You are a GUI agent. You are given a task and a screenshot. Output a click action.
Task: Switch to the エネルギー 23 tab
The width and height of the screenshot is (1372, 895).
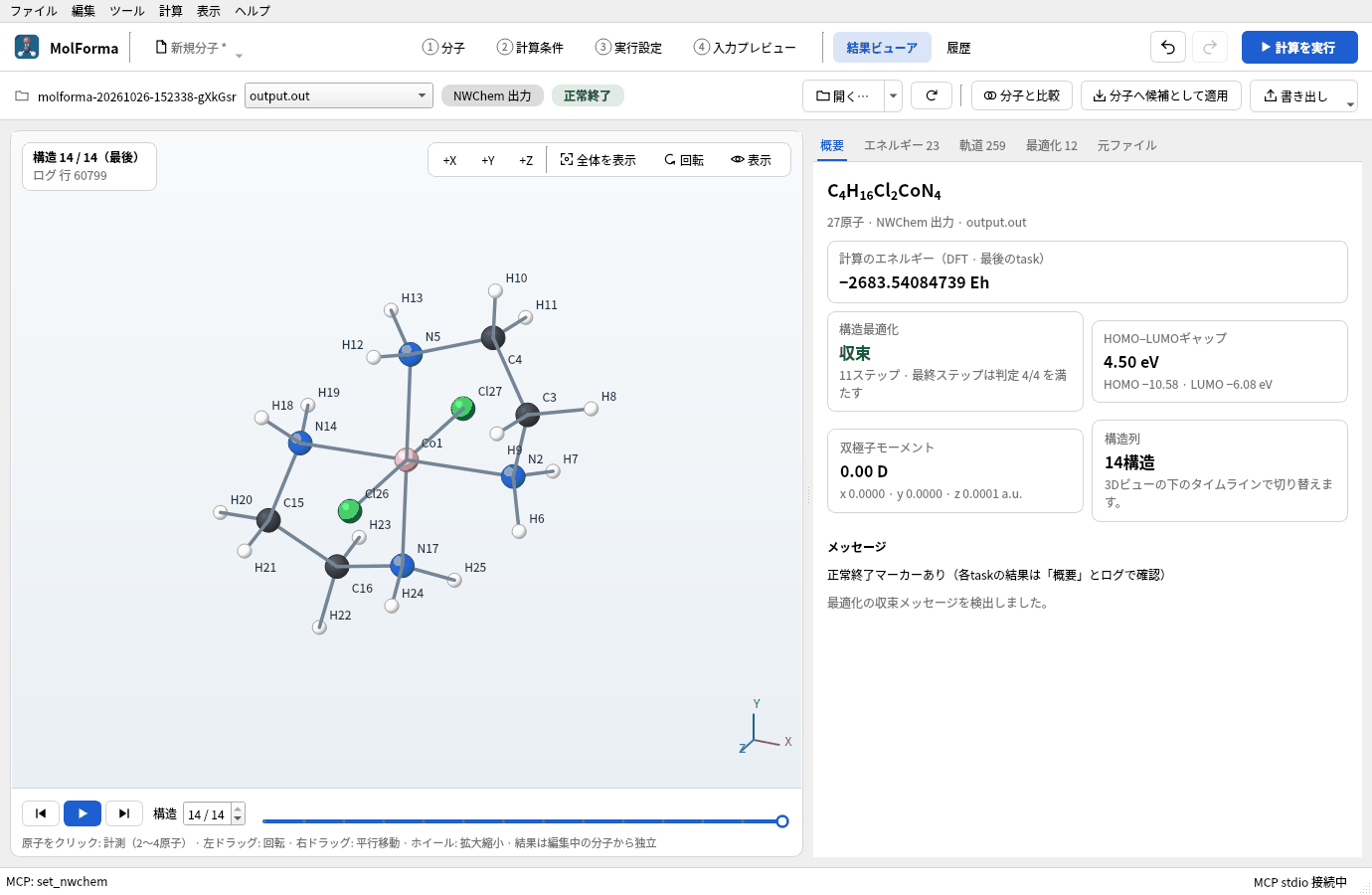coord(901,145)
